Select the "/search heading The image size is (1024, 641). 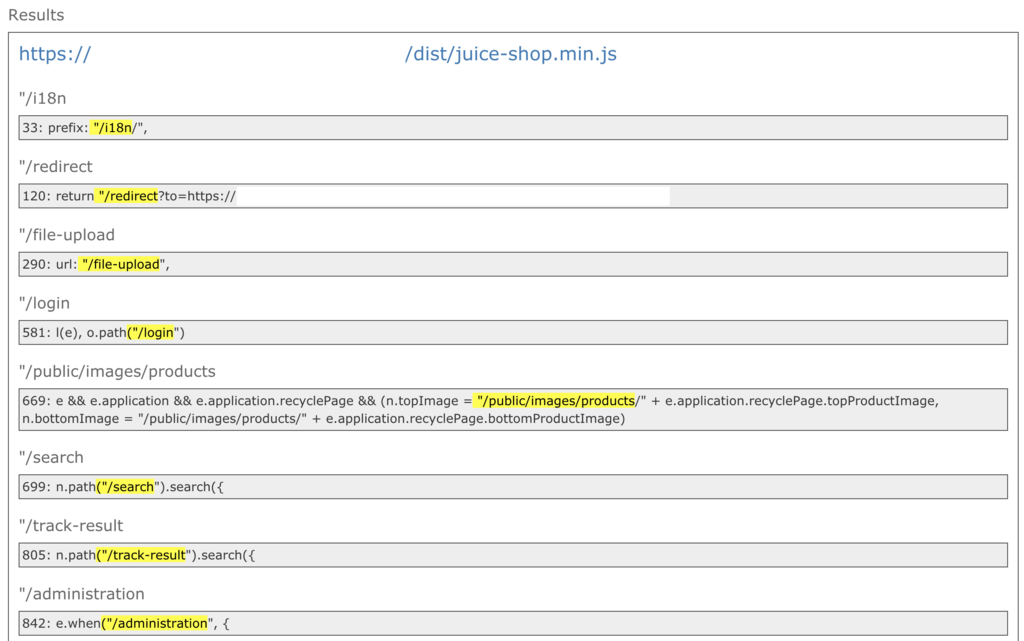(x=51, y=458)
